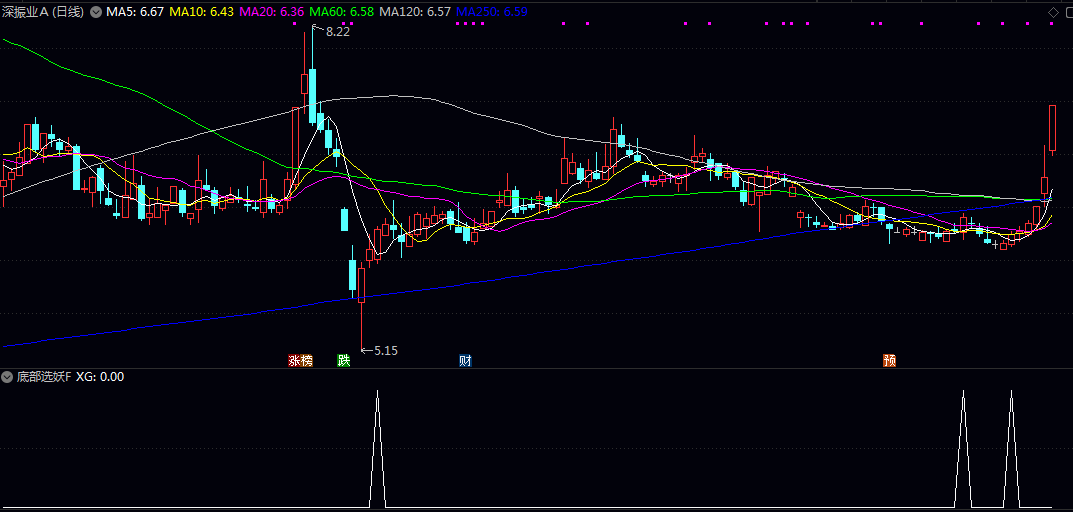Click the 5.15 lowest price label
1073x512 pixels.
coord(386,350)
